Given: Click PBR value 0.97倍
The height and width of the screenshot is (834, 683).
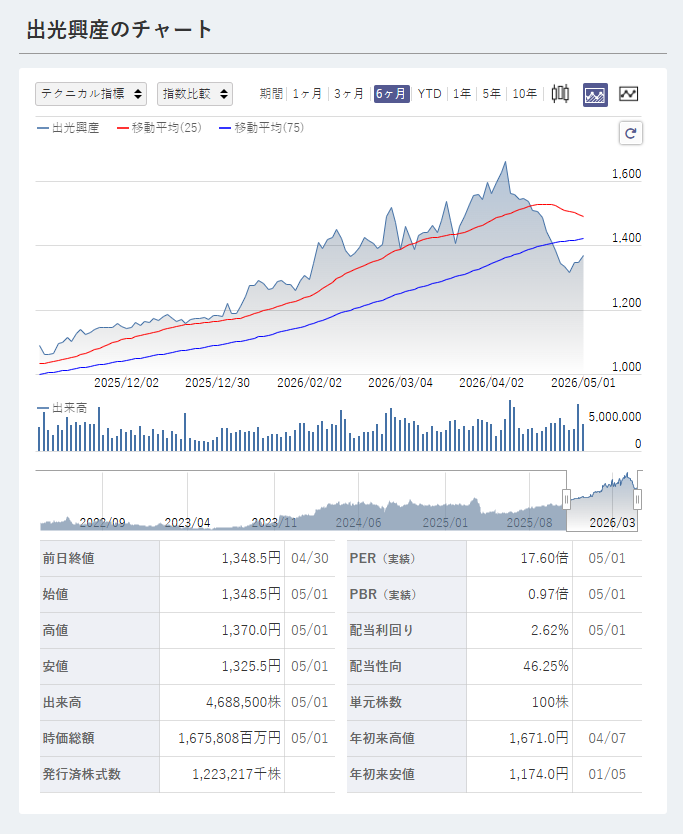Looking at the screenshot, I should [548, 595].
